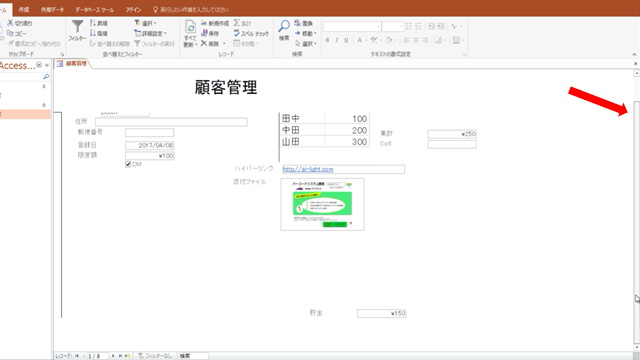Go to the last record button
640x360 pixels.
coord(120,356)
